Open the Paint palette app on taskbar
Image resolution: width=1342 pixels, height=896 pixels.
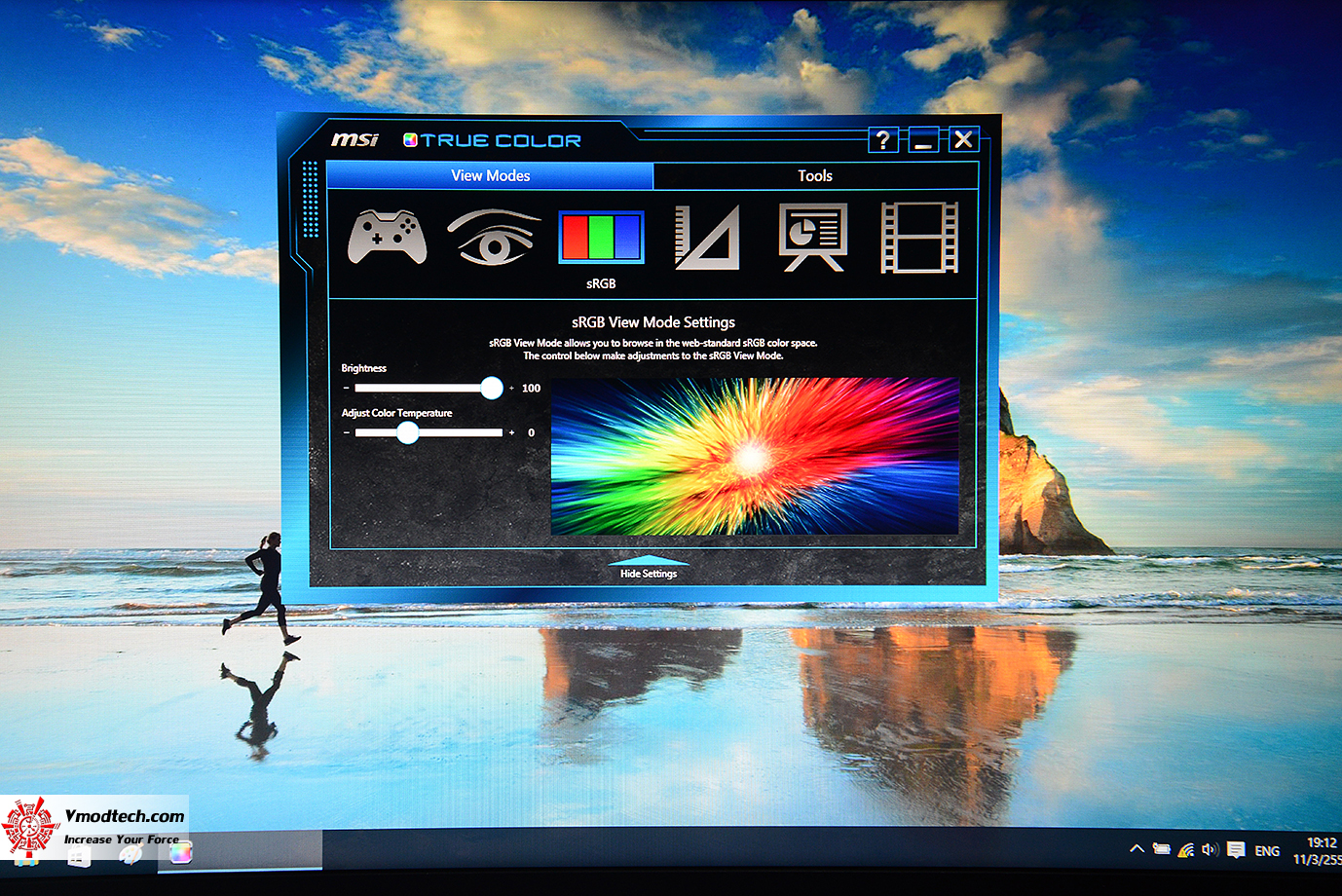(x=130, y=854)
